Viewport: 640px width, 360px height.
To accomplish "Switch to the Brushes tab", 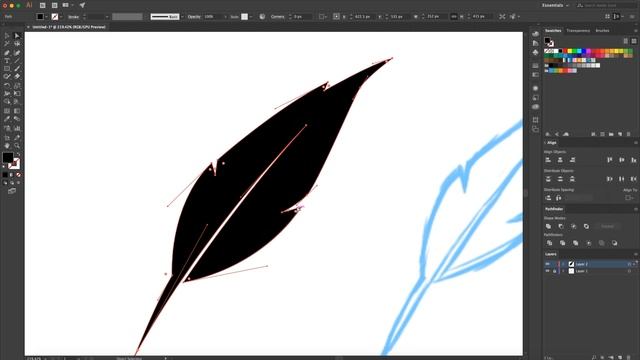I will tap(602, 31).
